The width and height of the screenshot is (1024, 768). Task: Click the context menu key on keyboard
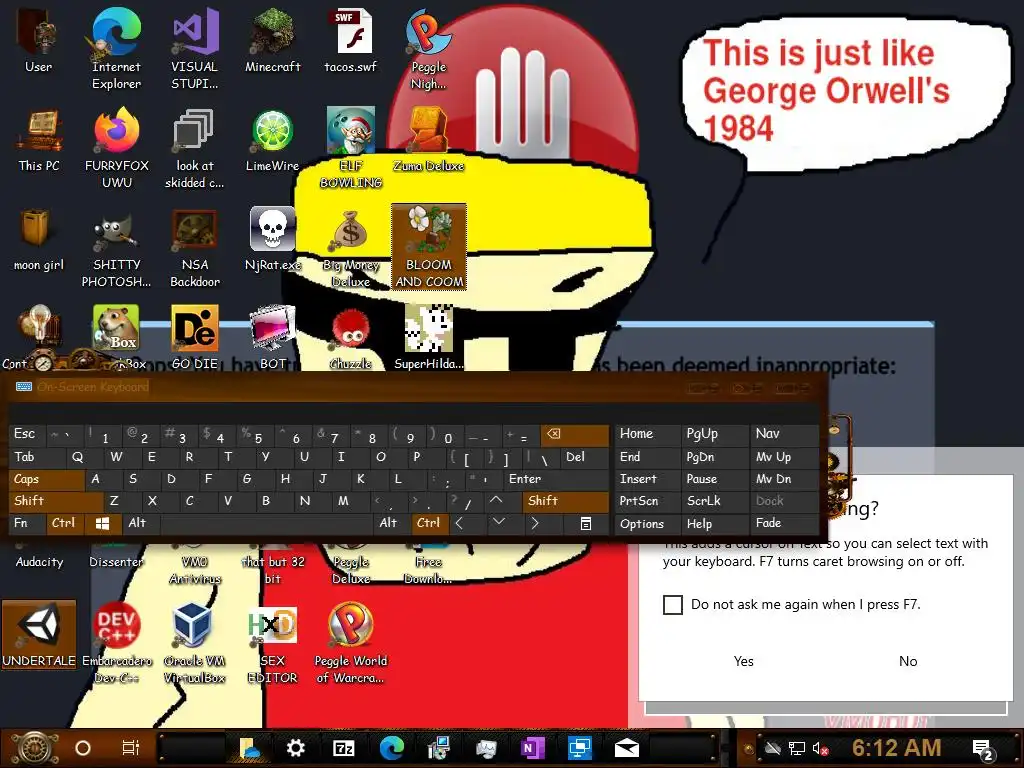(586, 523)
